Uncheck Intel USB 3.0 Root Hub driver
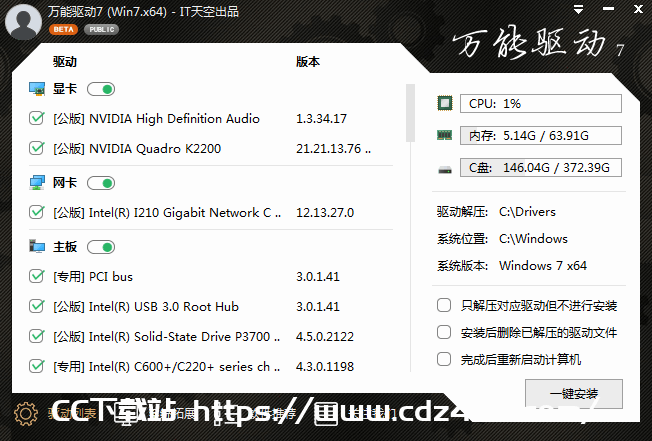This screenshot has width=652, height=441. click(37, 306)
